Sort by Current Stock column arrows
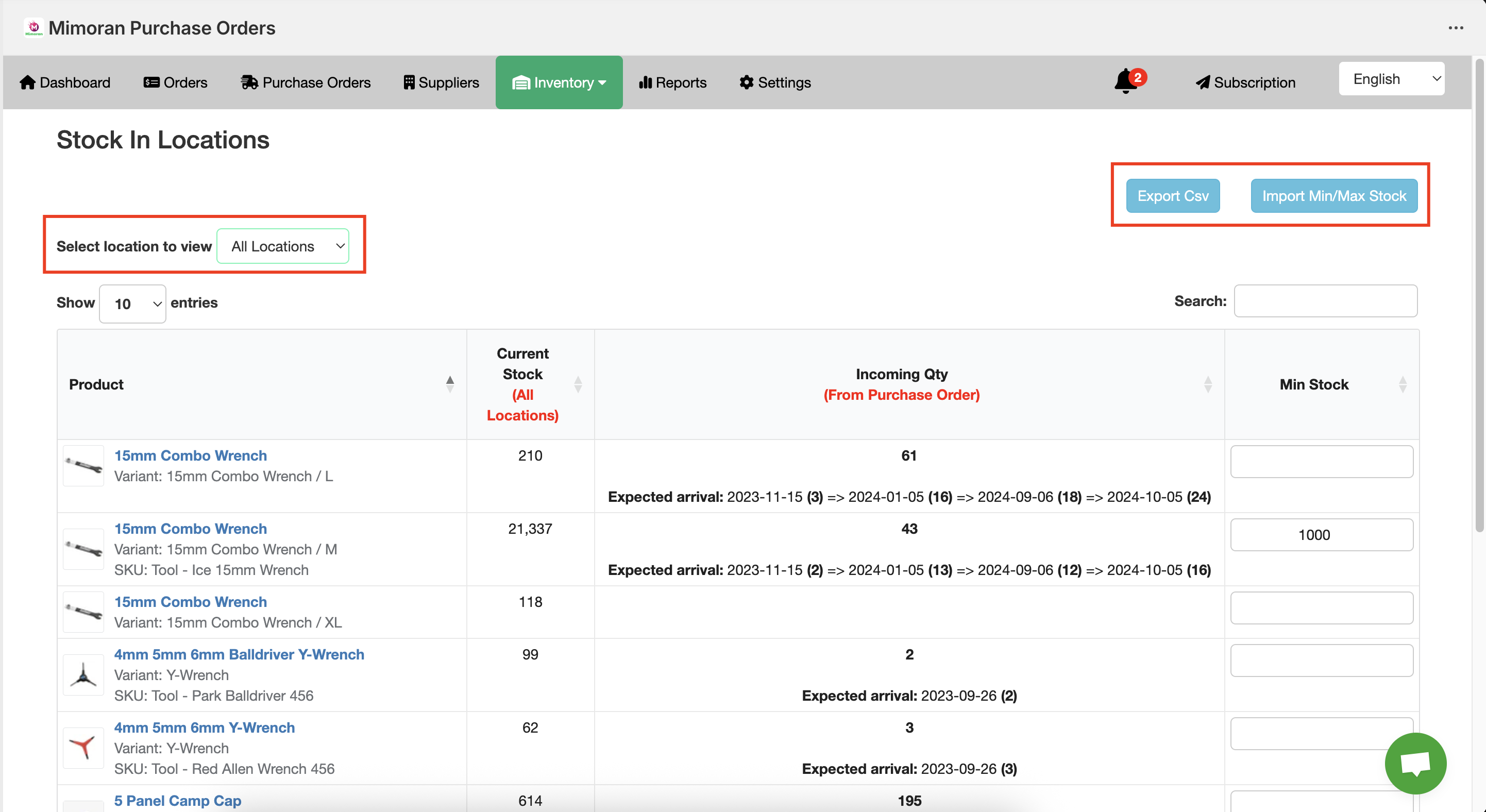The width and height of the screenshot is (1486, 812). click(x=578, y=384)
